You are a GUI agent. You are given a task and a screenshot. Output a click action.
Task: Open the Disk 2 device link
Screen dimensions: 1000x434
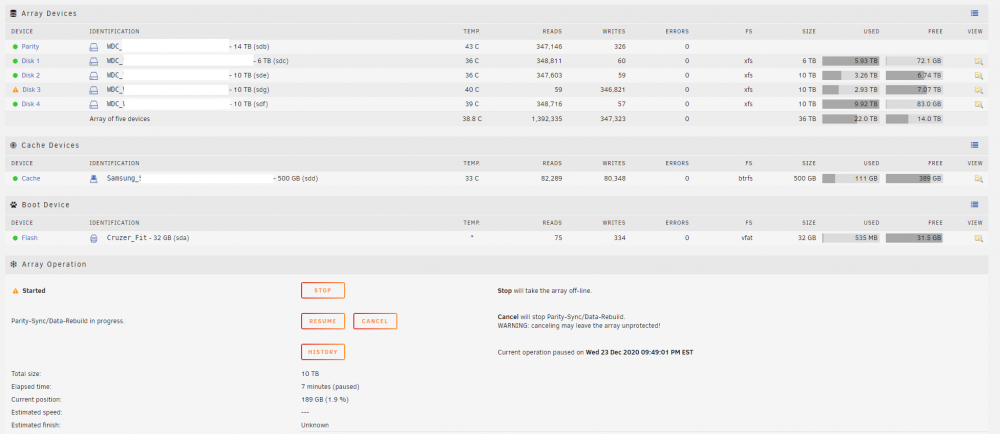tap(31, 75)
